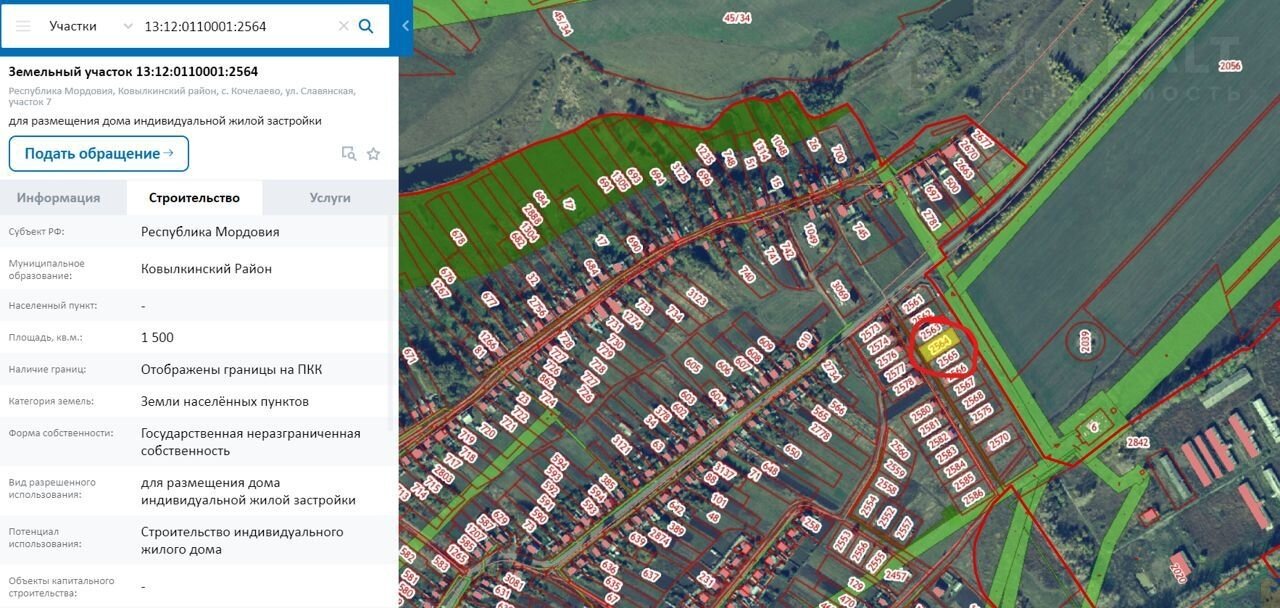
Task: Switch to the Информация tab
Action: tap(58, 198)
